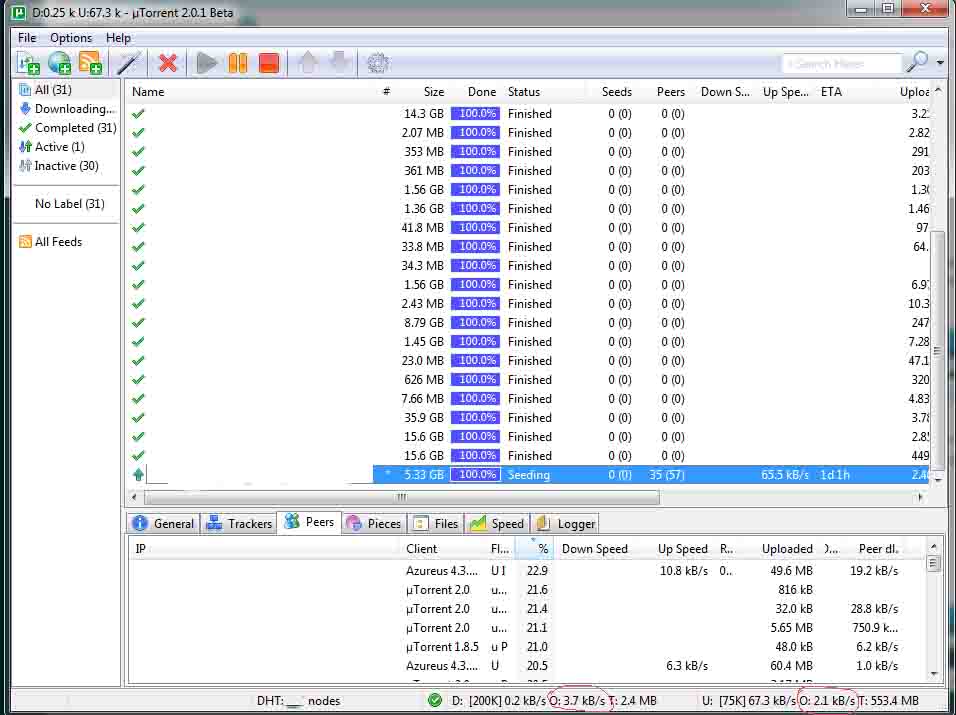Switch to the Logger tab
The image size is (956, 715).
[x=566, y=524]
